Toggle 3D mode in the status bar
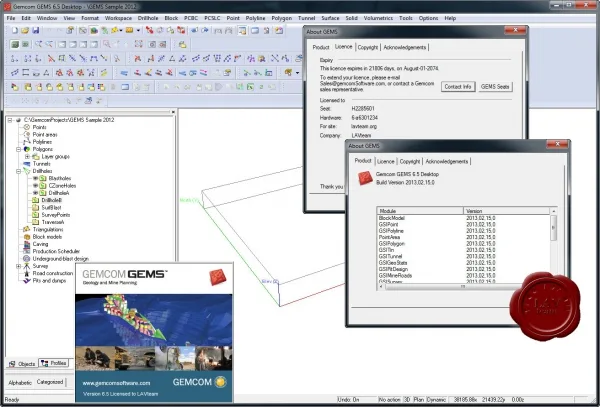 tap(407, 399)
